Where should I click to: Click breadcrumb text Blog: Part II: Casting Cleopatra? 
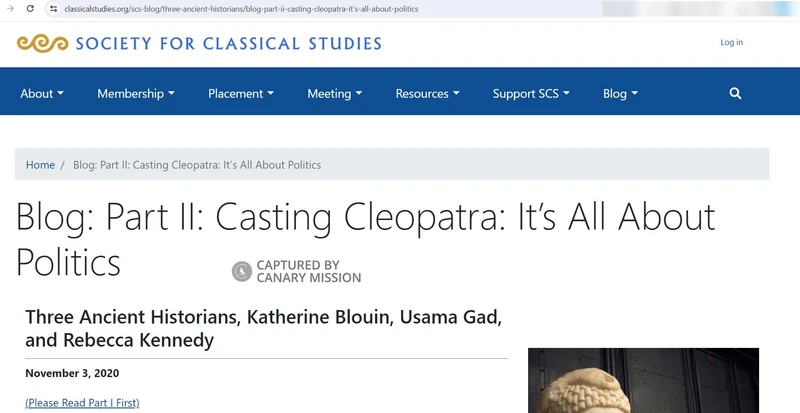(x=197, y=165)
